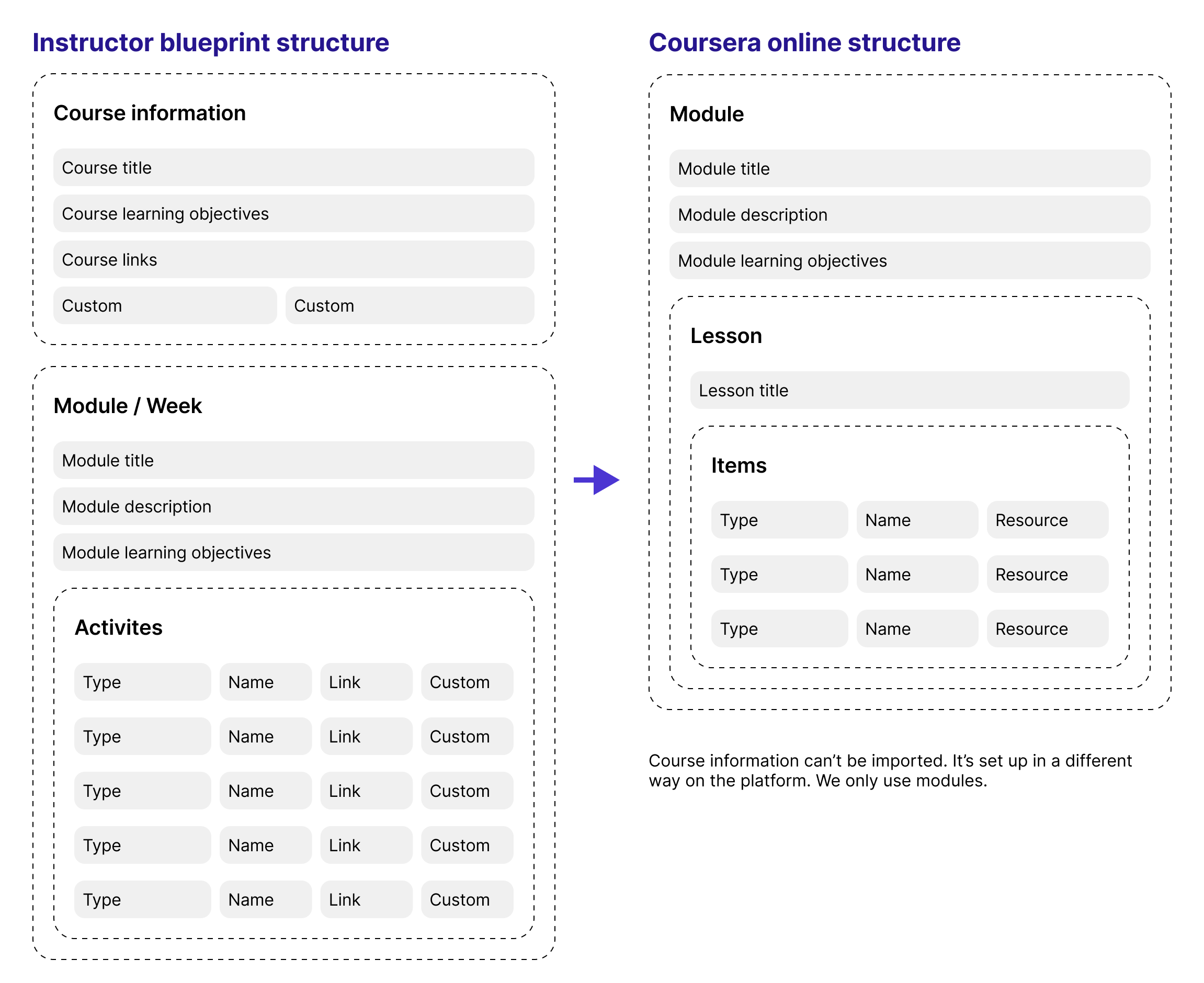The height and width of the screenshot is (983, 1204).
Task: Click the Course title field
Action: pos(293,168)
